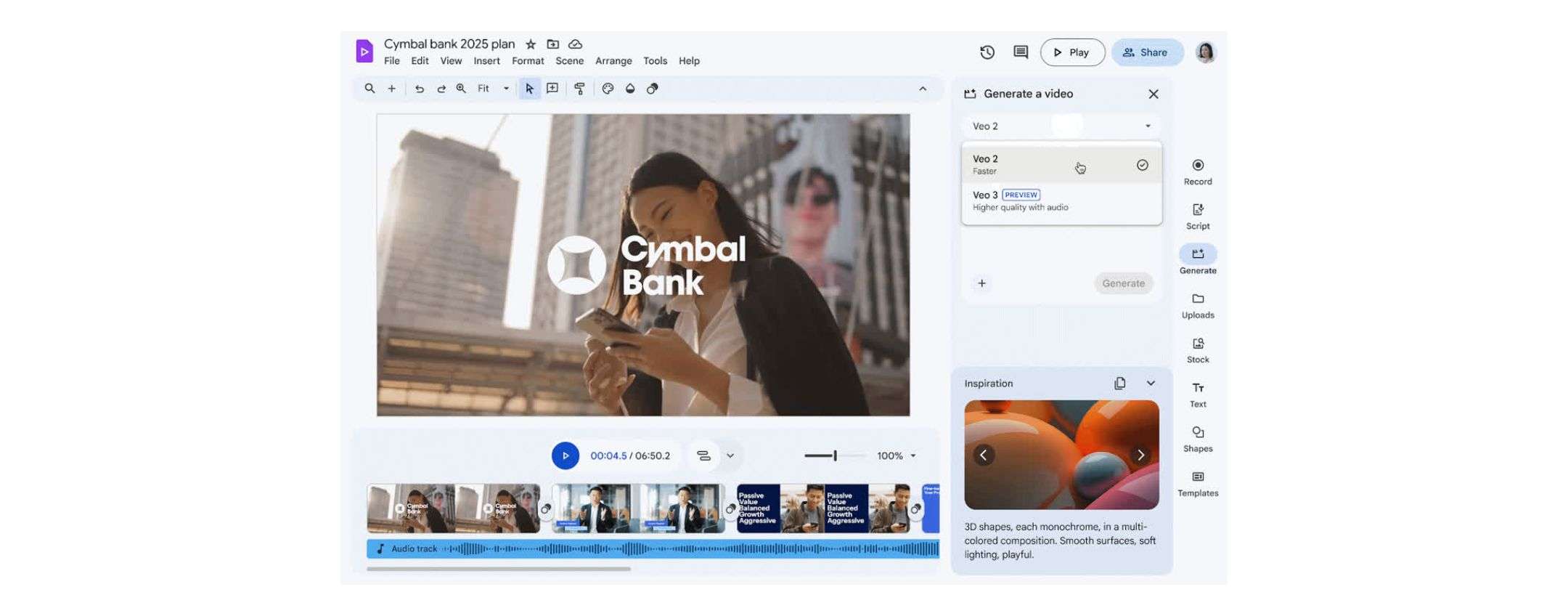Viewport: 1568px width, 616px height.
Task: Click the plus button beside Generate
Action: coord(981,283)
